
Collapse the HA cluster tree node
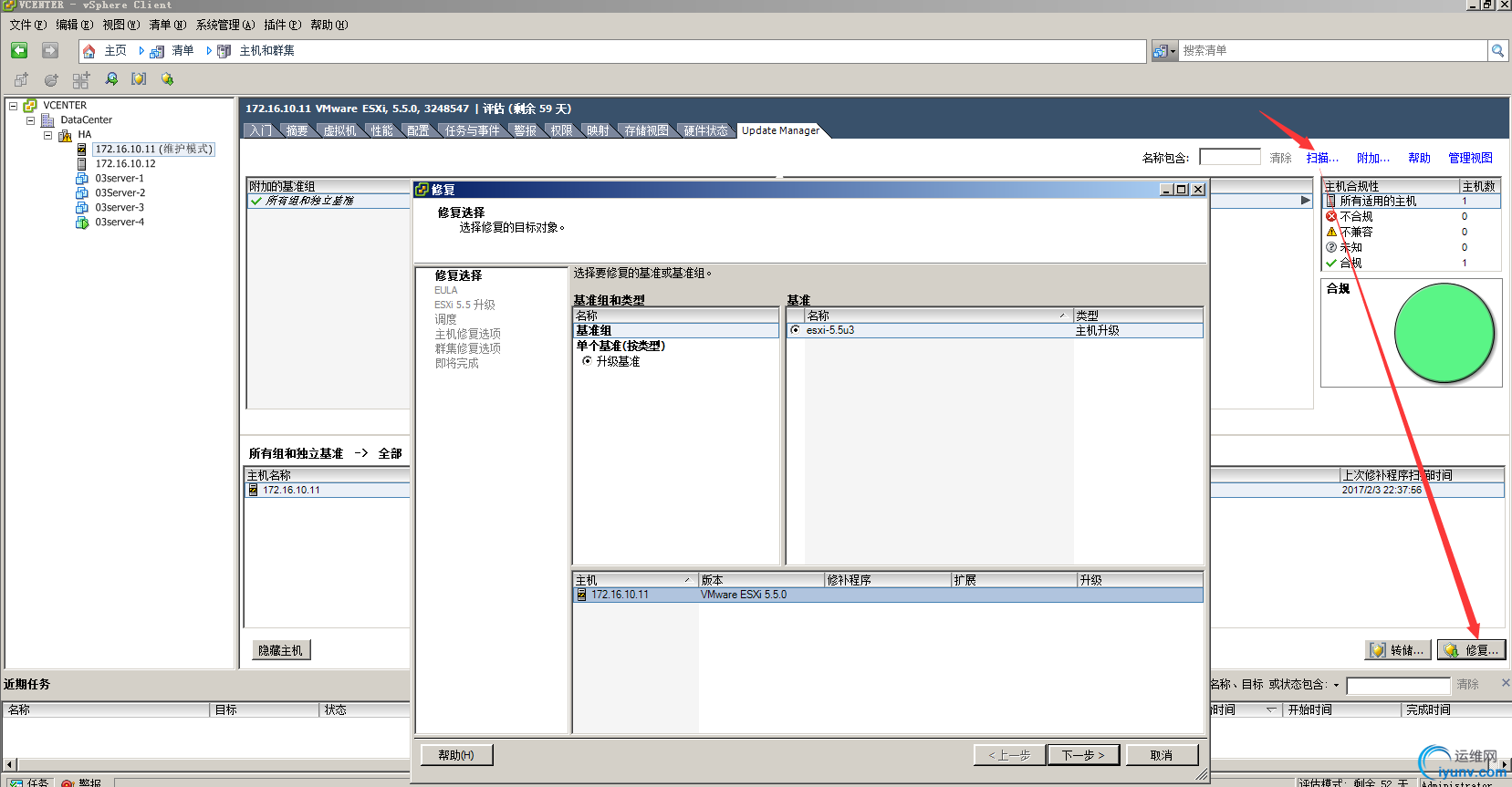coord(47,135)
